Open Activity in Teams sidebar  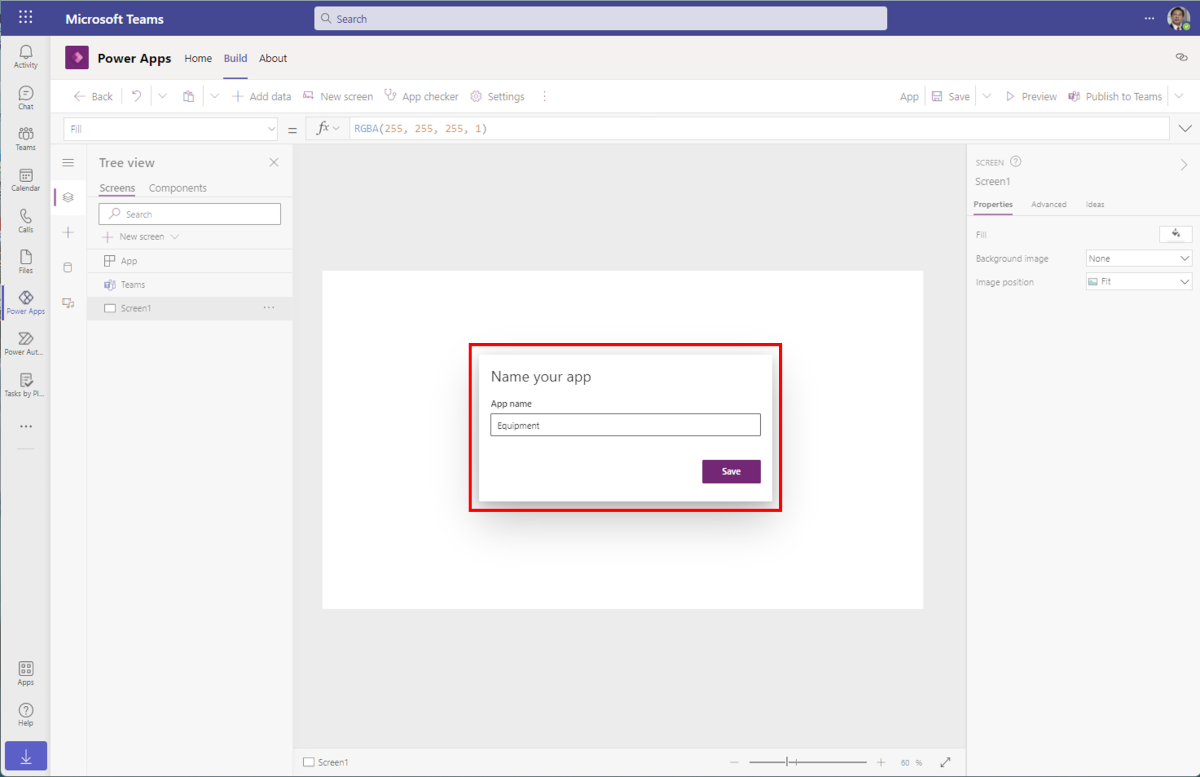(x=26, y=56)
